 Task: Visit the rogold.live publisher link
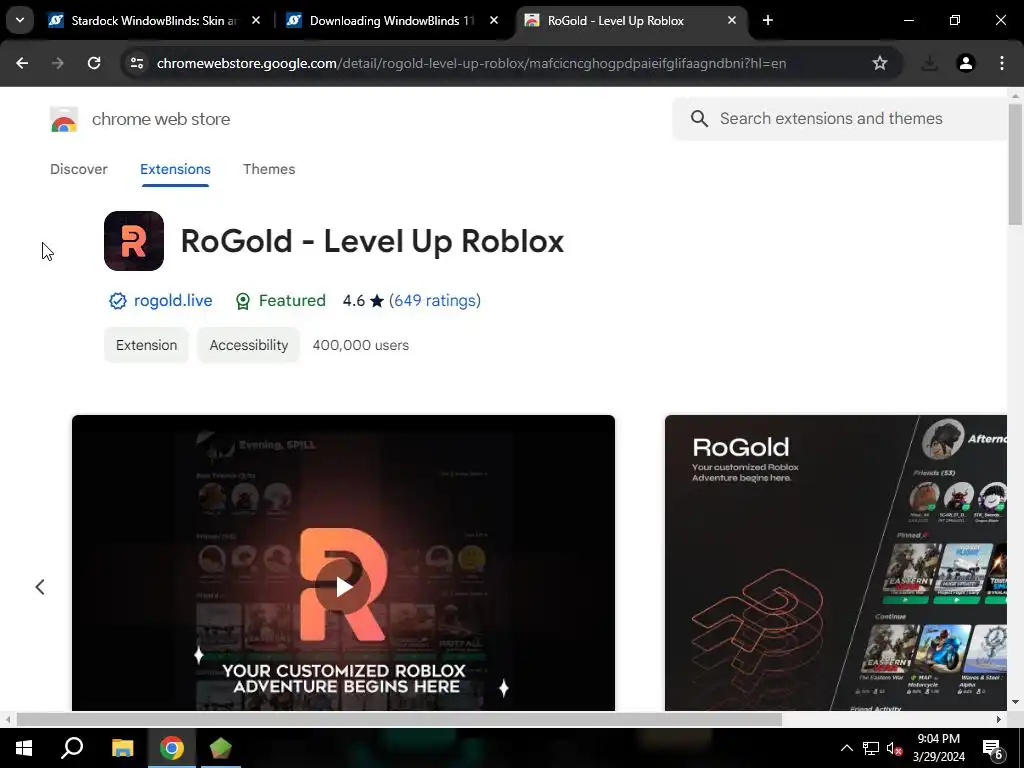(x=173, y=300)
